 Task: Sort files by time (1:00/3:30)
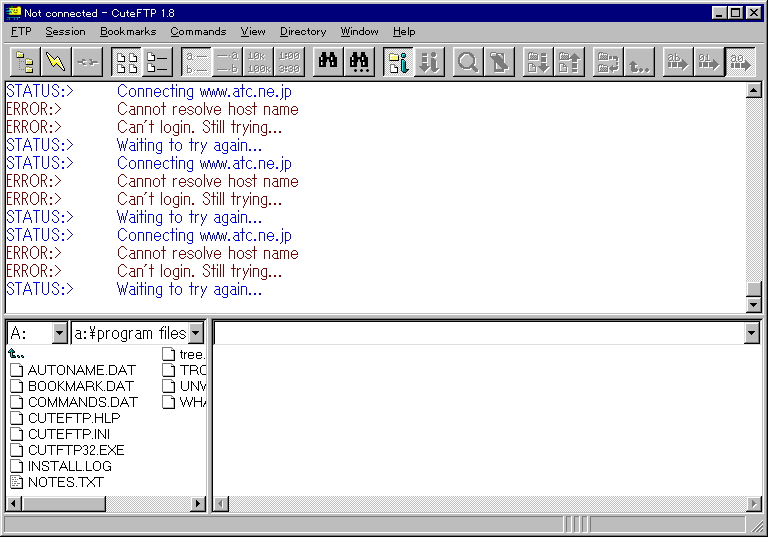pos(289,62)
